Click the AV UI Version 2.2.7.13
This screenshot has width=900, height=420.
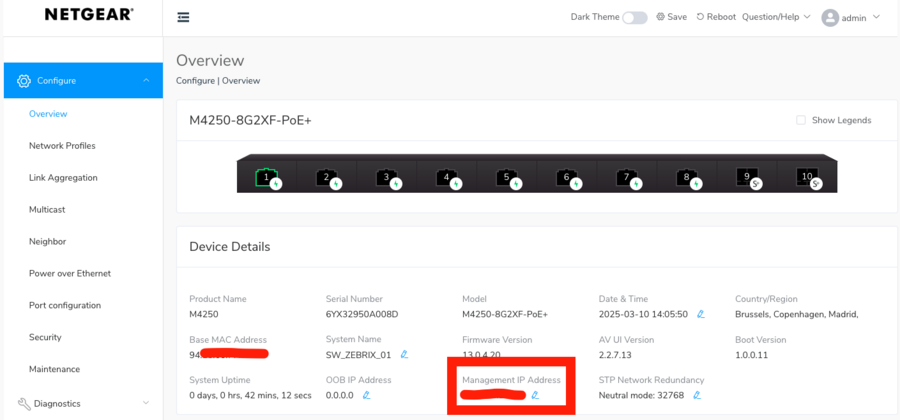coord(615,355)
